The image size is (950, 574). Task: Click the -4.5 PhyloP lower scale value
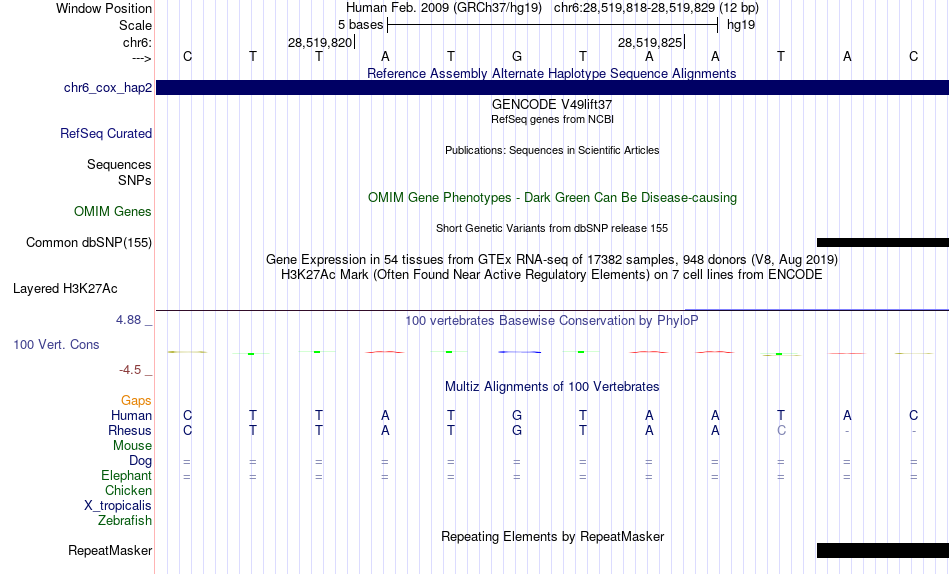point(130,370)
